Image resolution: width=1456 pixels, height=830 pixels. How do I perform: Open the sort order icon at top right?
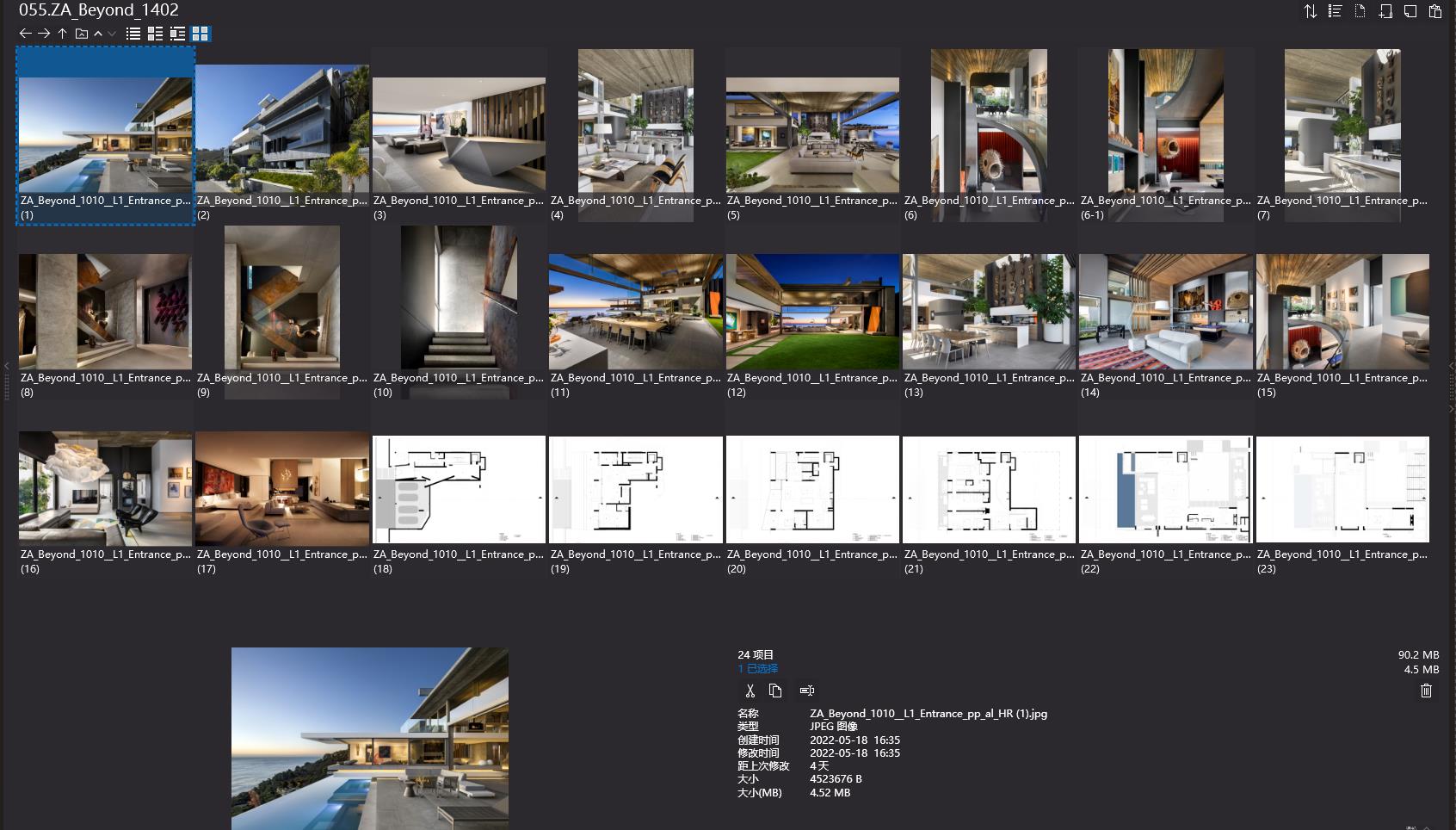1311,11
